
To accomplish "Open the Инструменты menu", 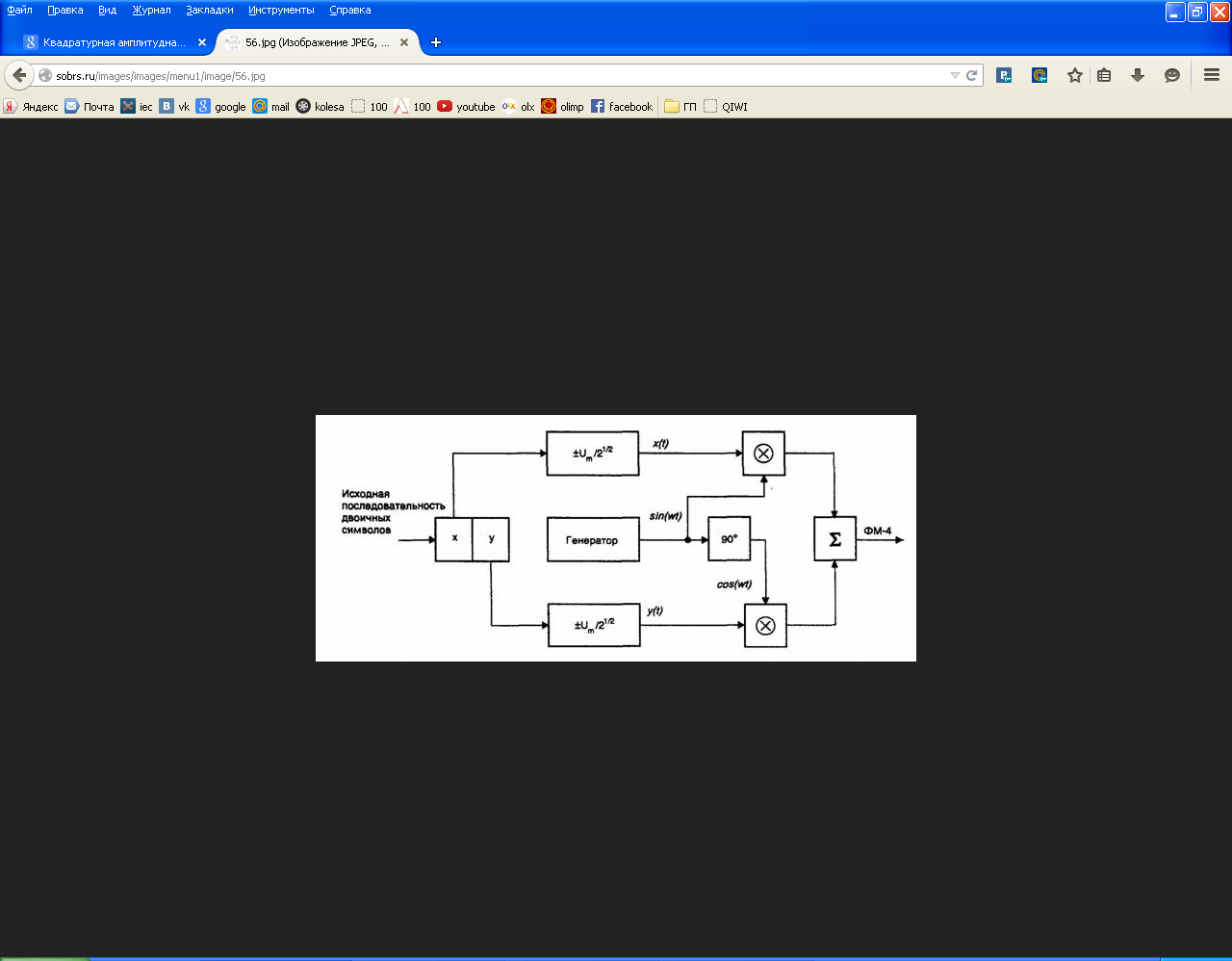I will pyautogui.click(x=281, y=10).
